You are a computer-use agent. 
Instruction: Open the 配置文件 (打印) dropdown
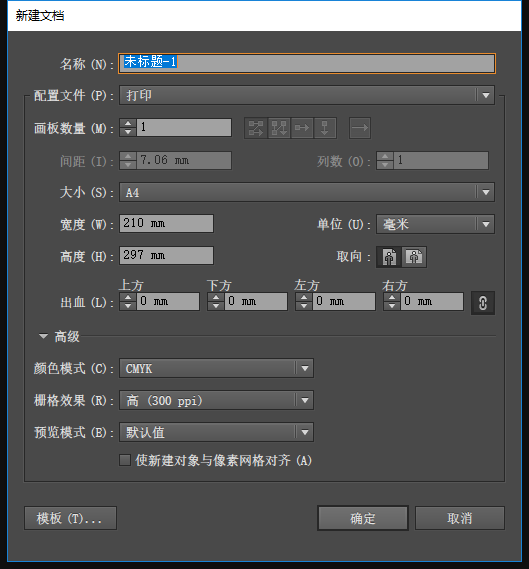pos(307,95)
